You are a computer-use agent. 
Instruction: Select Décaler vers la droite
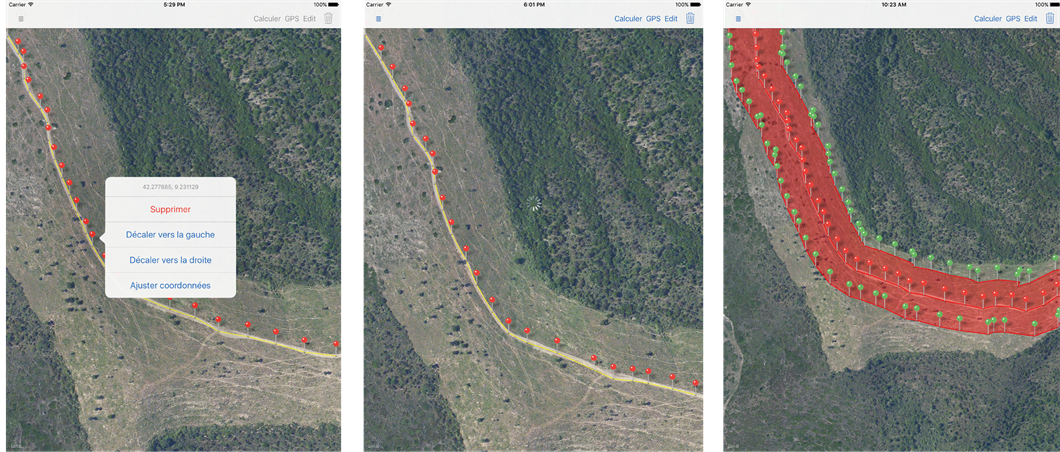click(170, 260)
